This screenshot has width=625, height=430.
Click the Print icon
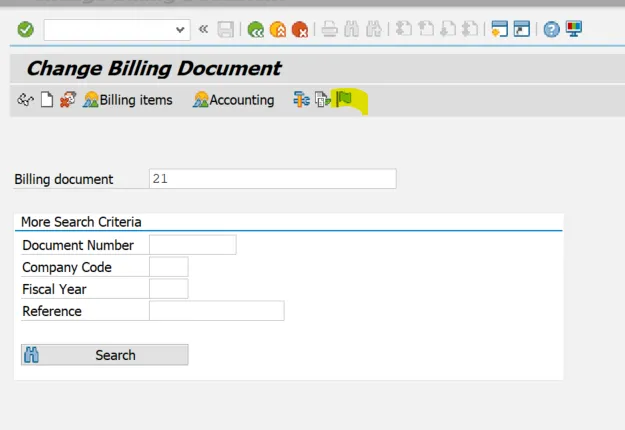[330, 29]
